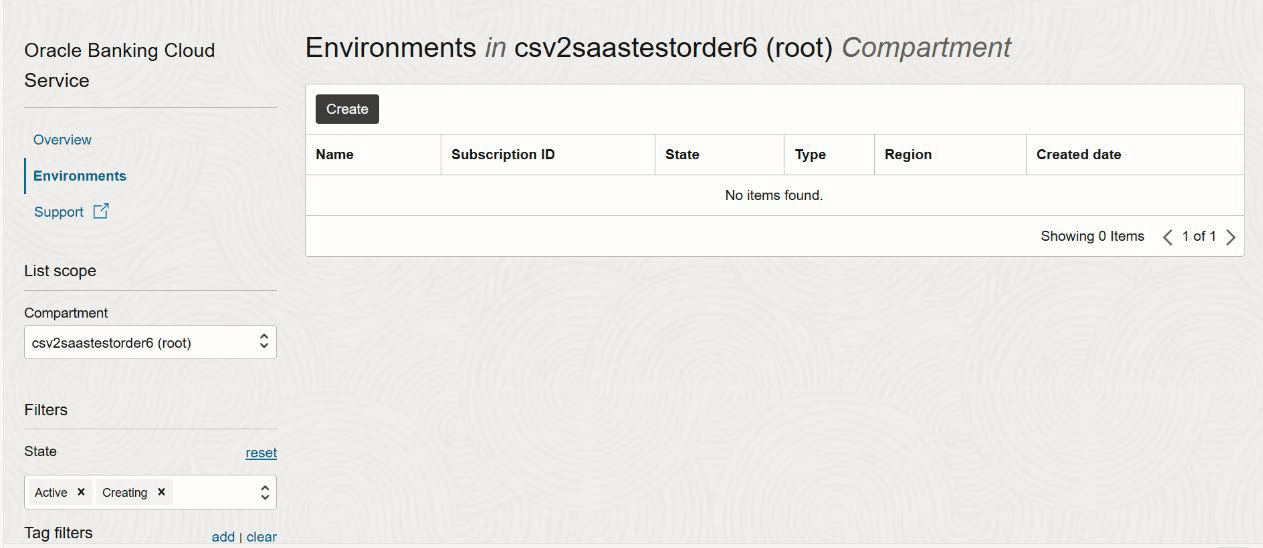
Task: Reset the State filter
Action: click(x=261, y=453)
